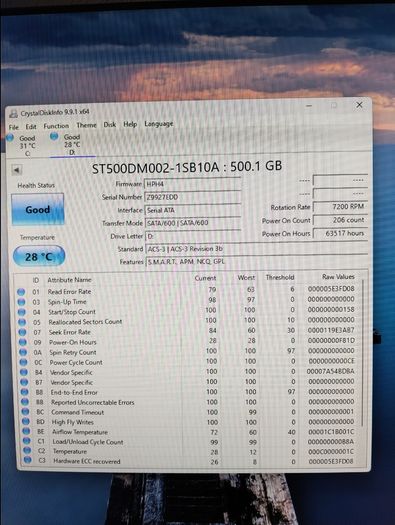Click the status icon for Command Timeout

[25, 412]
